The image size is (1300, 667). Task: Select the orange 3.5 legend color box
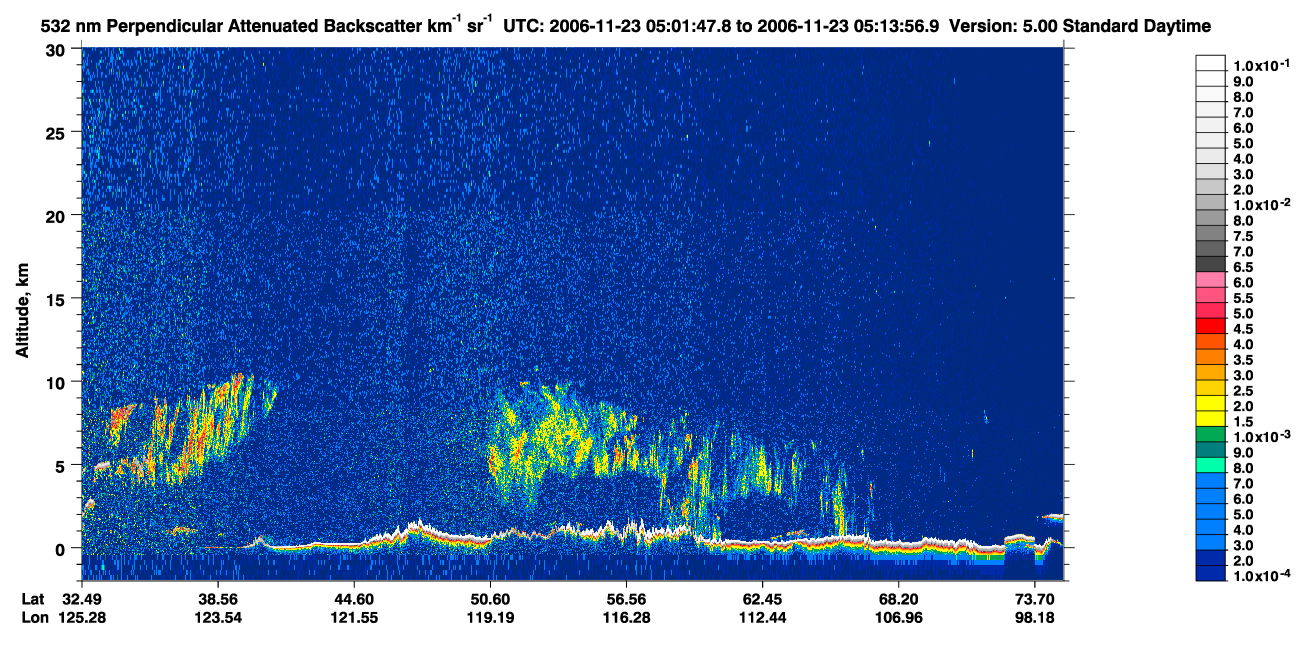[1210, 357]
